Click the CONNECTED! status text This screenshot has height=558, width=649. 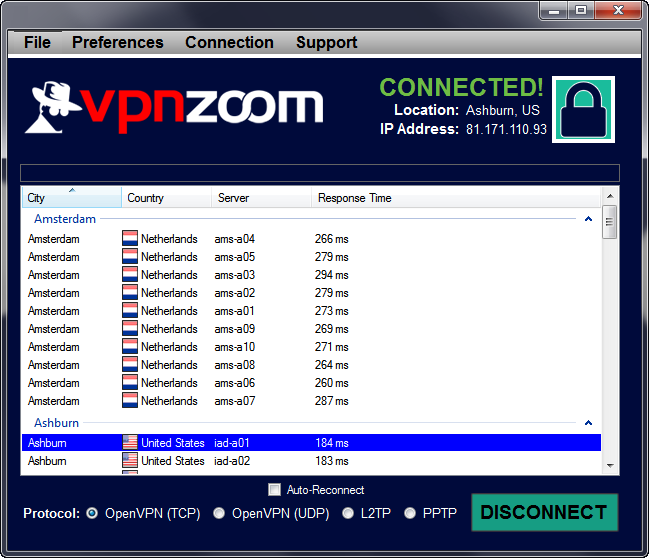click(x=462, y=87)
